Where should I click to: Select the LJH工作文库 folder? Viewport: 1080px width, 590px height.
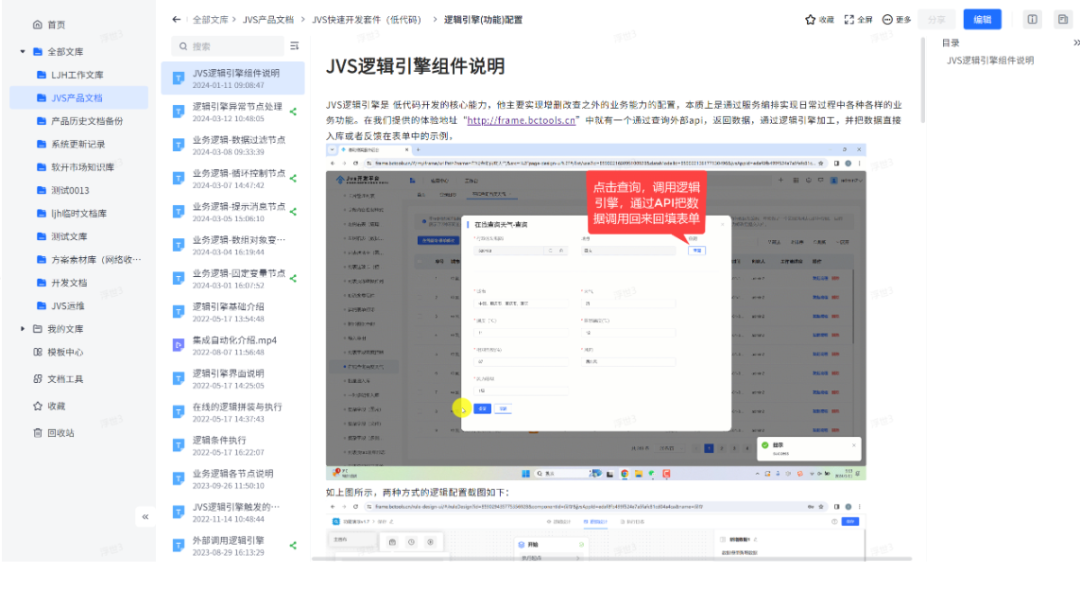point(77,75)
